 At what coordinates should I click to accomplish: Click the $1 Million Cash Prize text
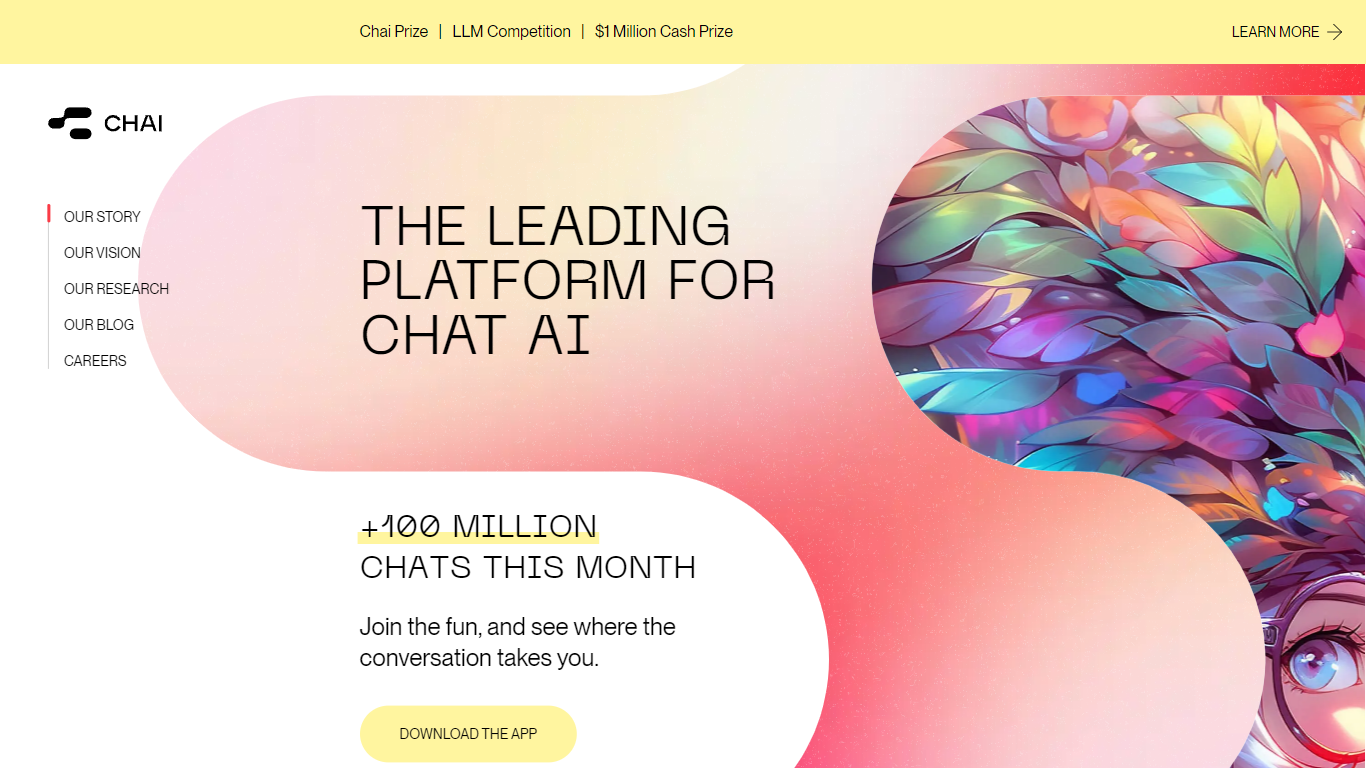pos(664,32)
